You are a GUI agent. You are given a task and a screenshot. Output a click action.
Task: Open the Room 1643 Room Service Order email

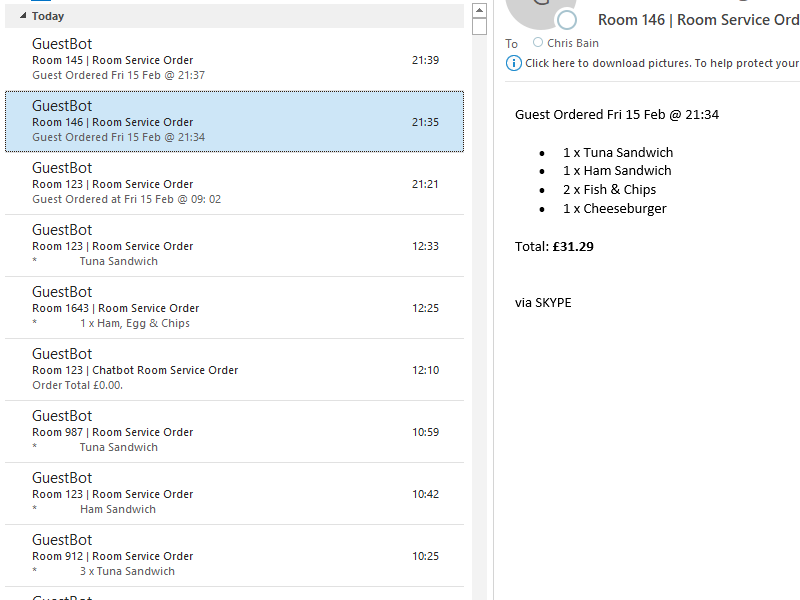(x=234, y=308)
